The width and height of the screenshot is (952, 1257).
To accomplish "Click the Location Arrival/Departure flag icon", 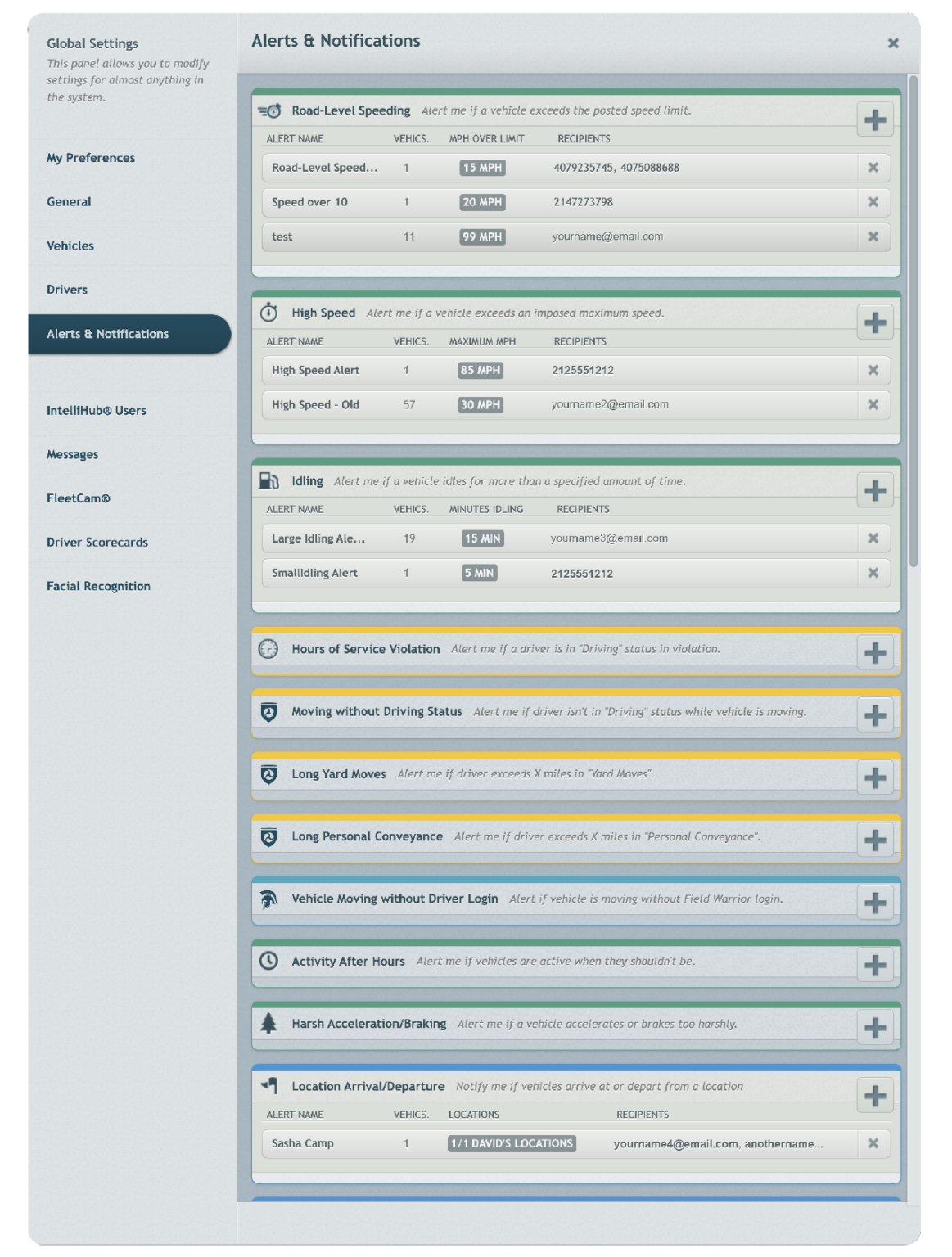I will [268, 1086].
